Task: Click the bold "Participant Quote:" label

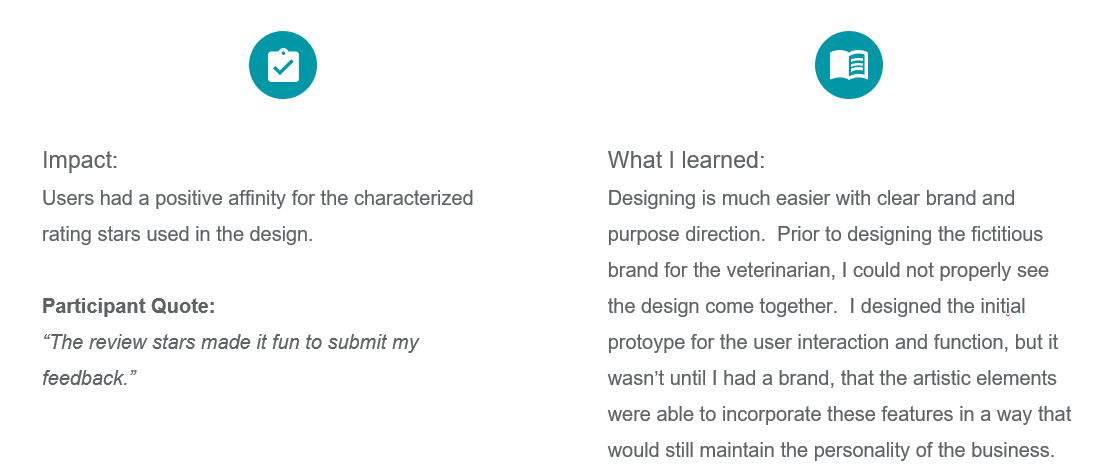Action: click(128, 306)
